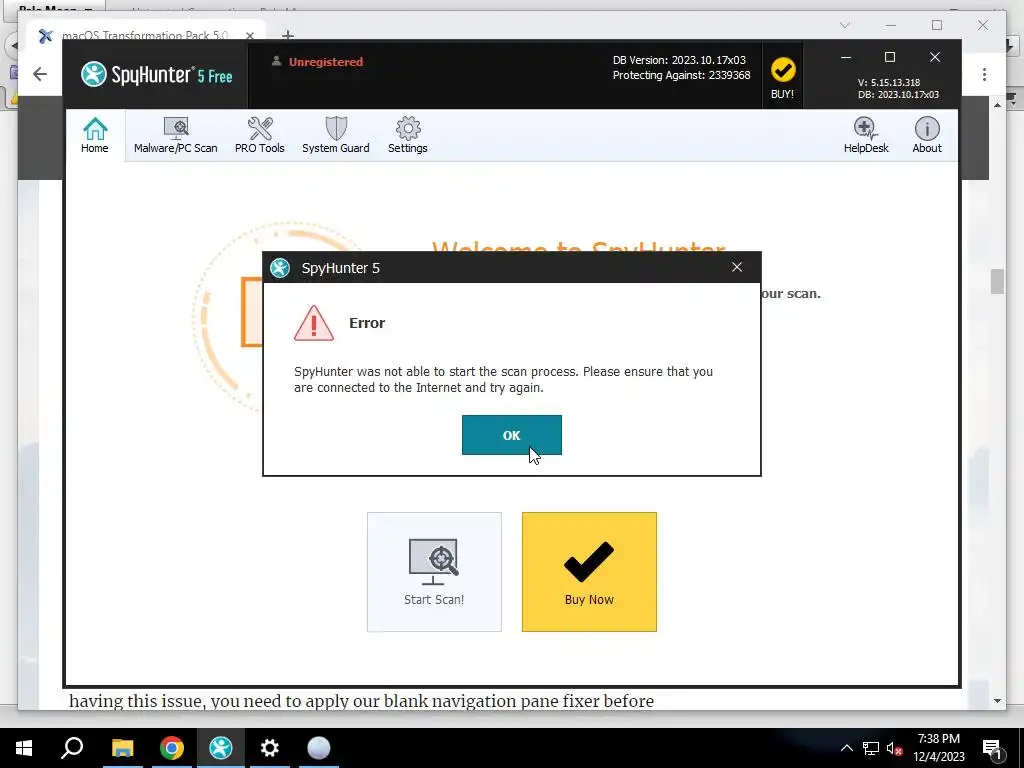Open the Home tab in SpyHunter
This screenshot has height=768, width=1024.
(95, 135)
